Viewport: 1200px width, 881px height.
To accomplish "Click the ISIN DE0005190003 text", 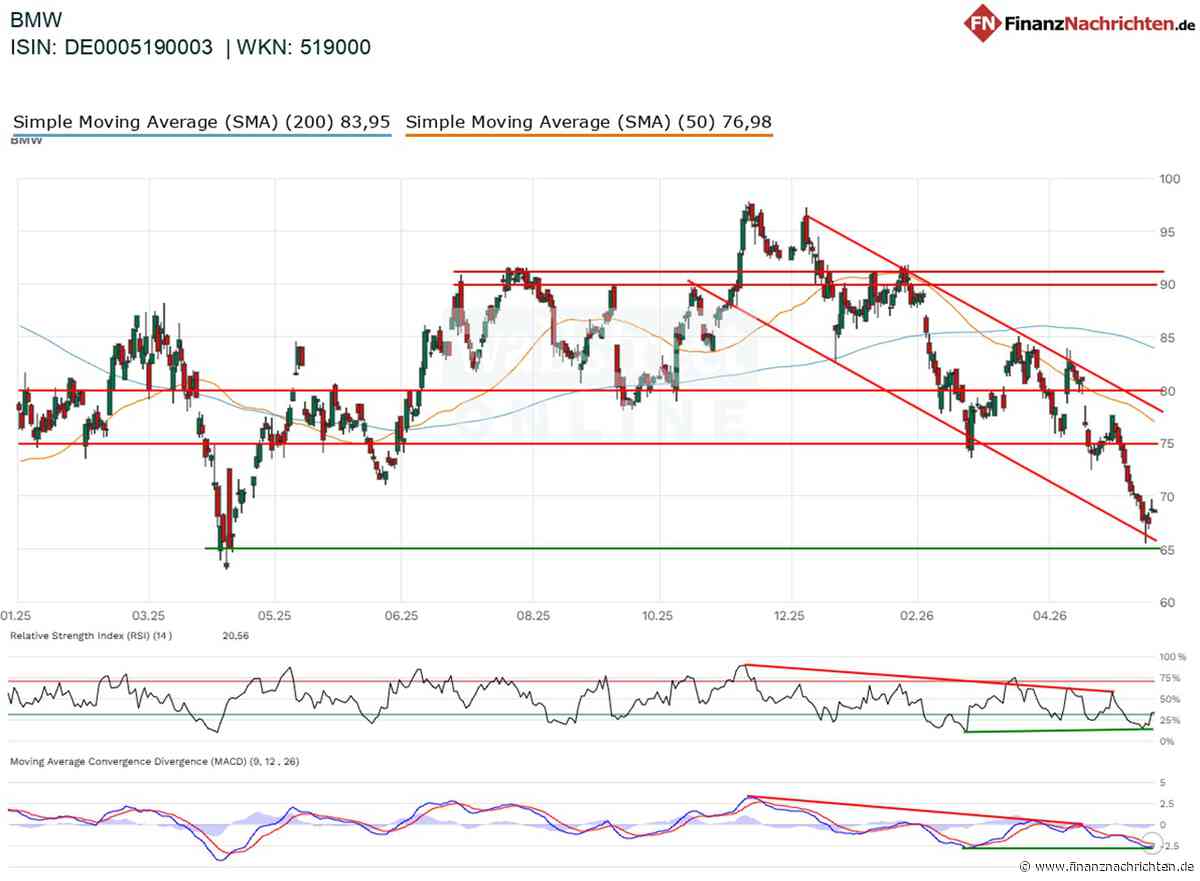I will pyautogui.click(x=111, y=46).
